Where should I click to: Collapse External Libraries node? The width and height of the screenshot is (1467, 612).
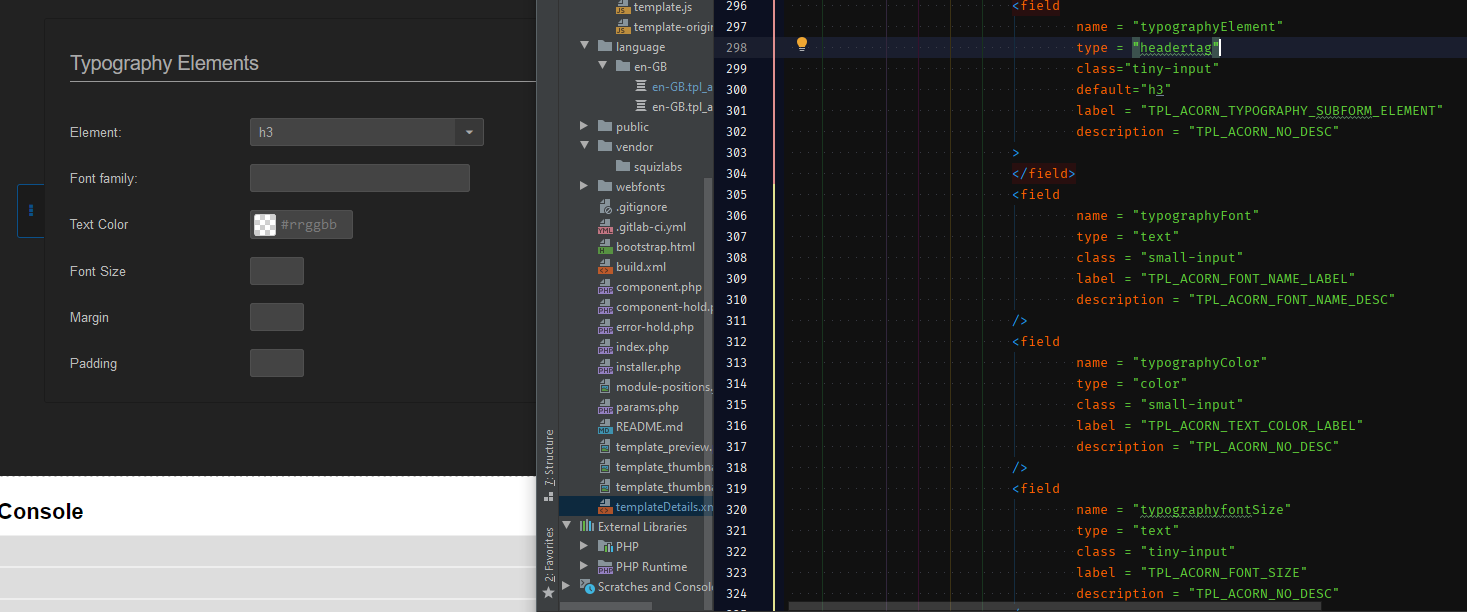coord(567,526)
